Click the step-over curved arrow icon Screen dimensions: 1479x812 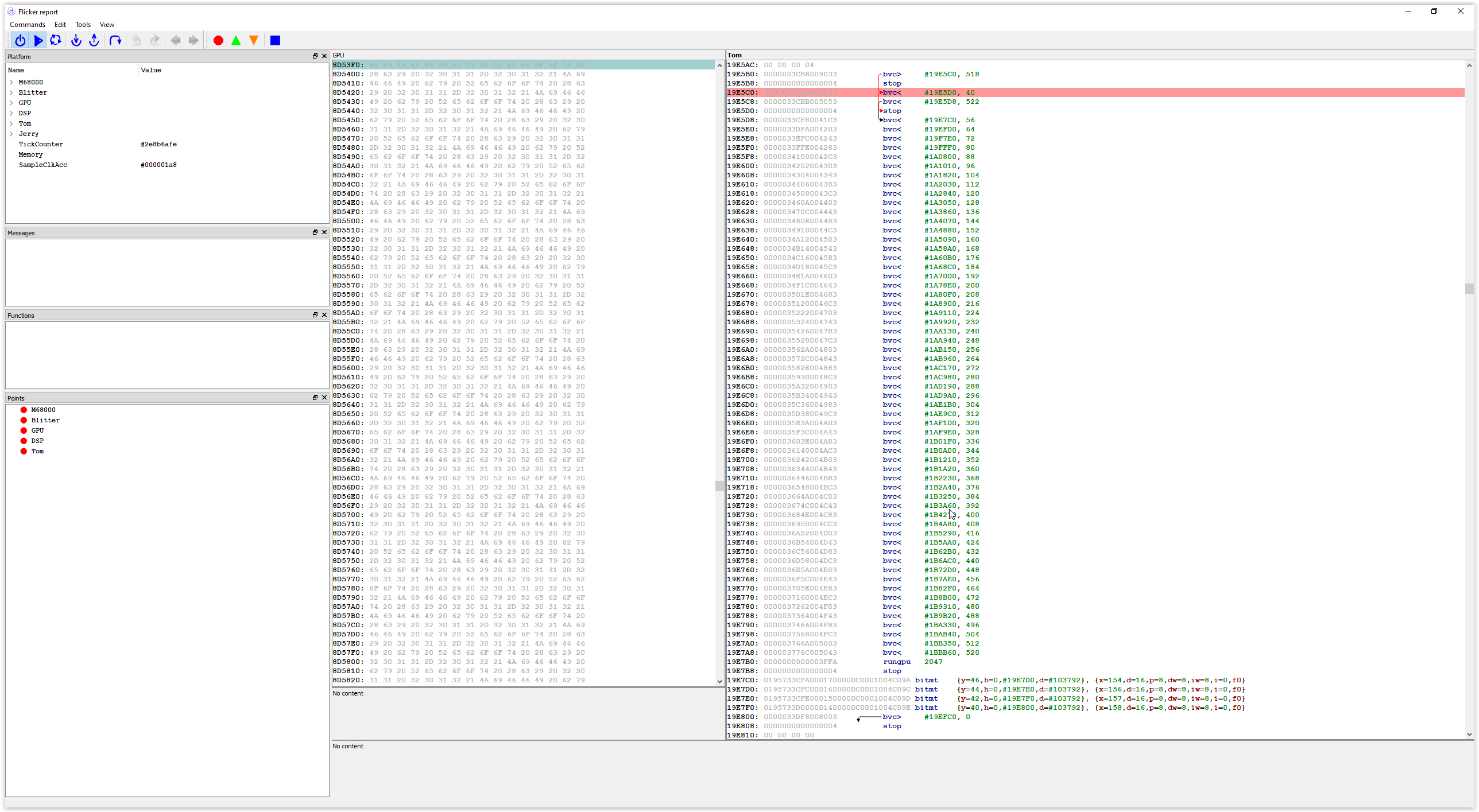click(115, 40)
